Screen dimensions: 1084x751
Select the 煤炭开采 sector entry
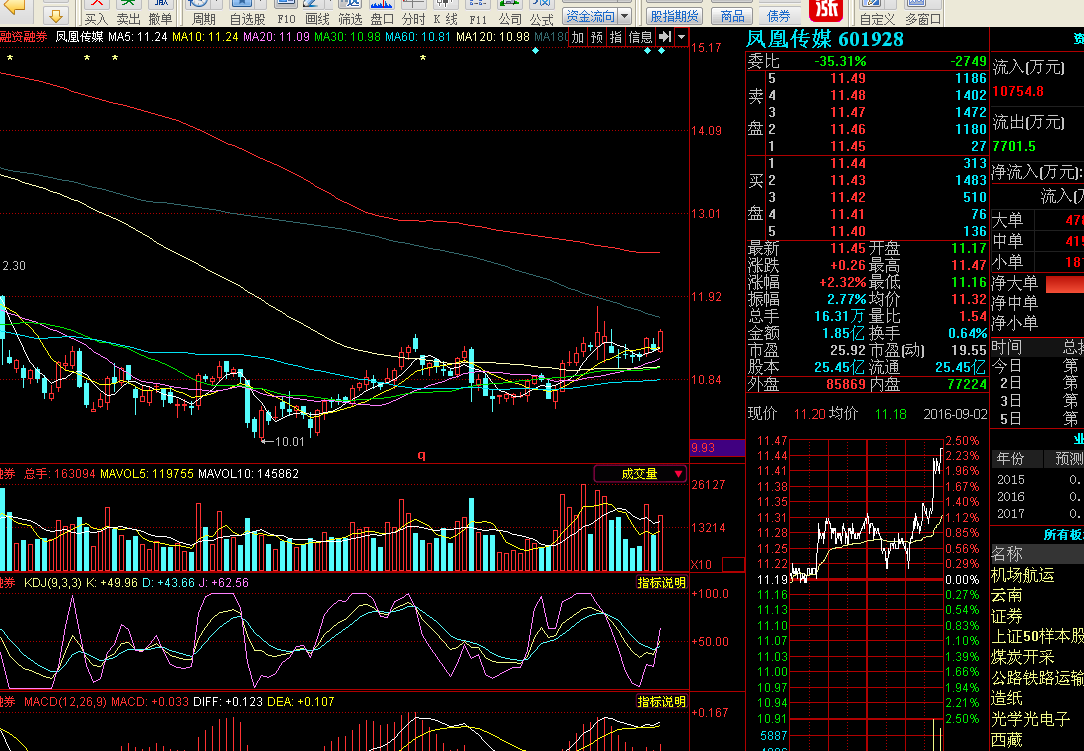(x=1022, y=657)
